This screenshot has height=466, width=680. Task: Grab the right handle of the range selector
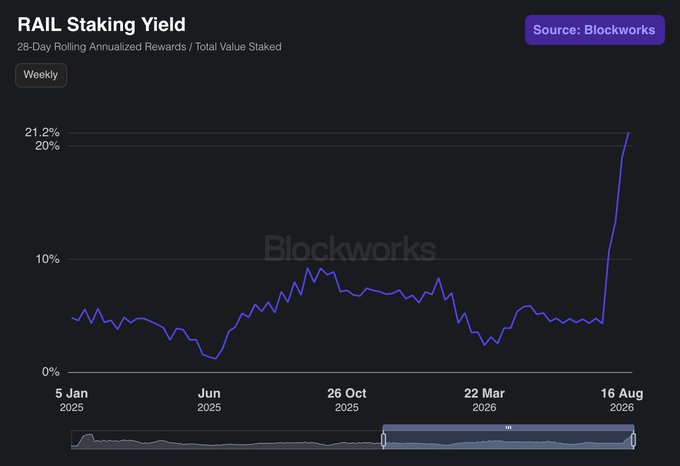click(x=633, y=440)
